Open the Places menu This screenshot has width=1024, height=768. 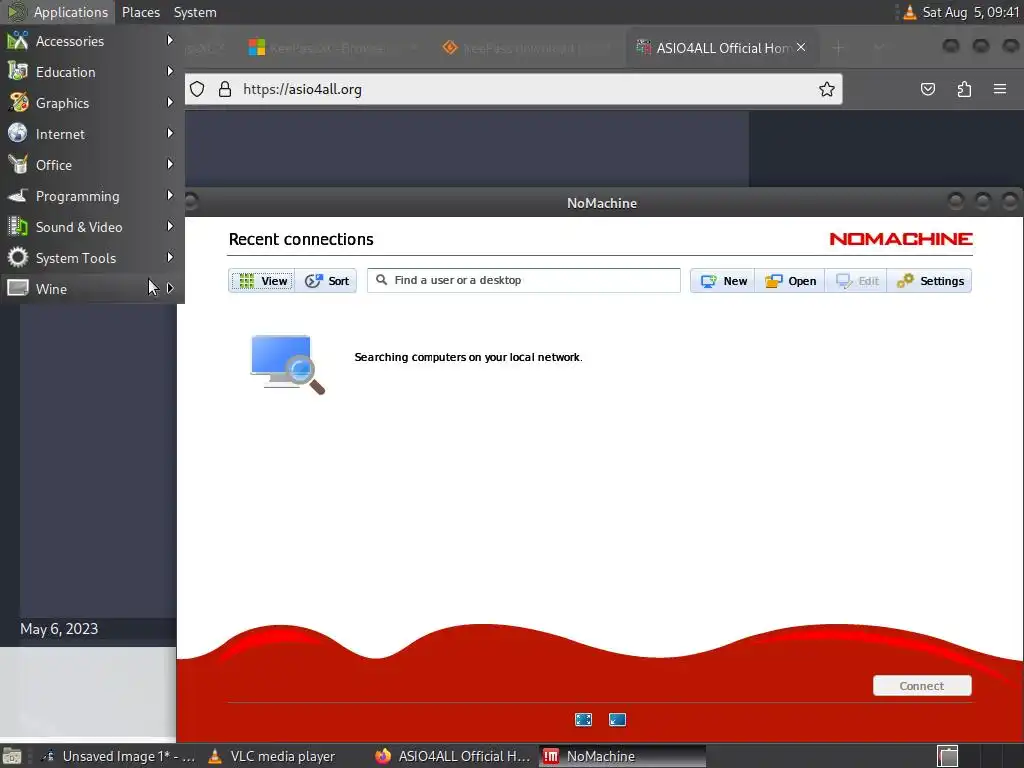(x=140, y=12)
